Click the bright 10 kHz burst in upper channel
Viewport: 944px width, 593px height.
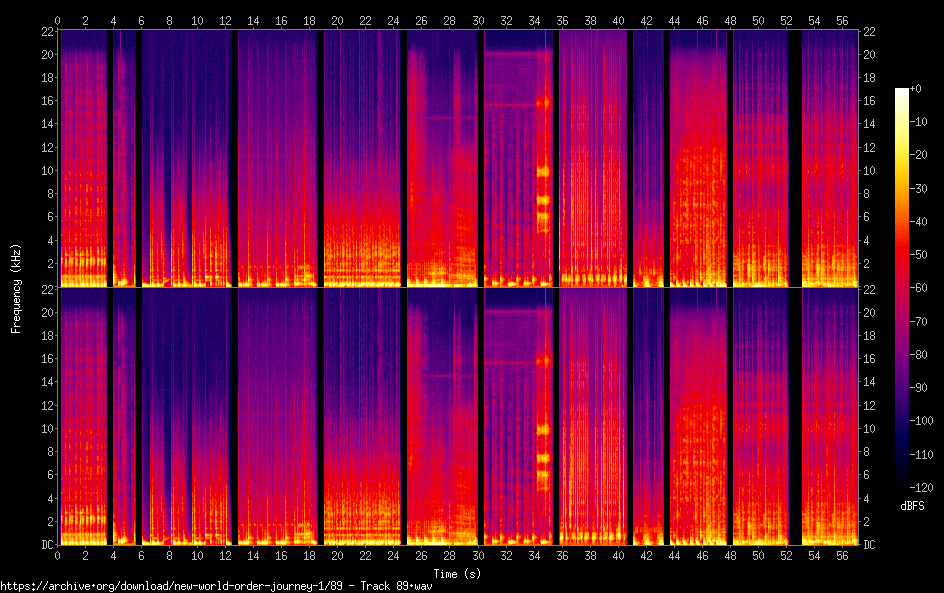tap(543, 171)
